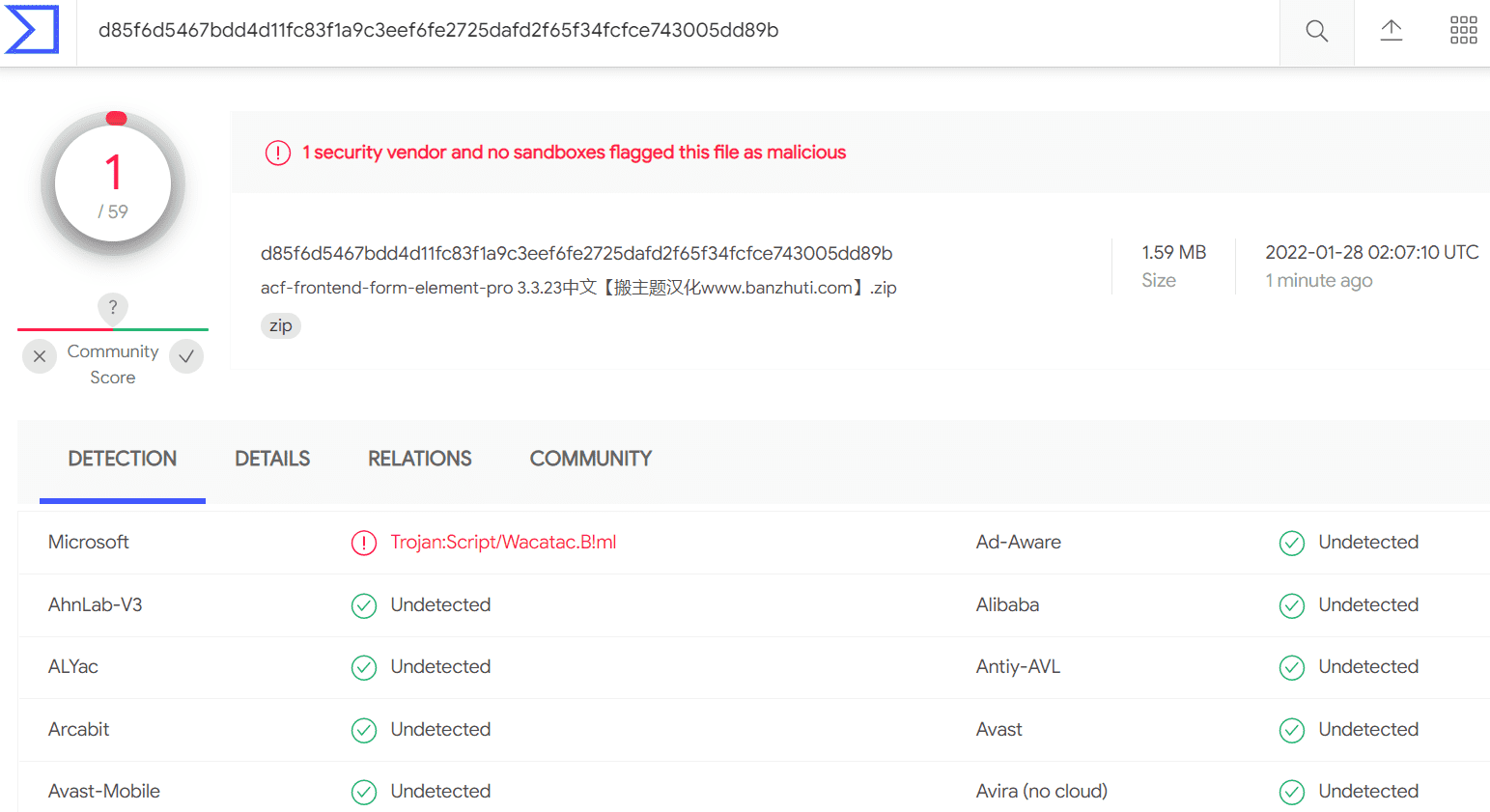Click the Microsoft detection warning icon
Screen dimensions: 1490x812
tap(364, 543)
